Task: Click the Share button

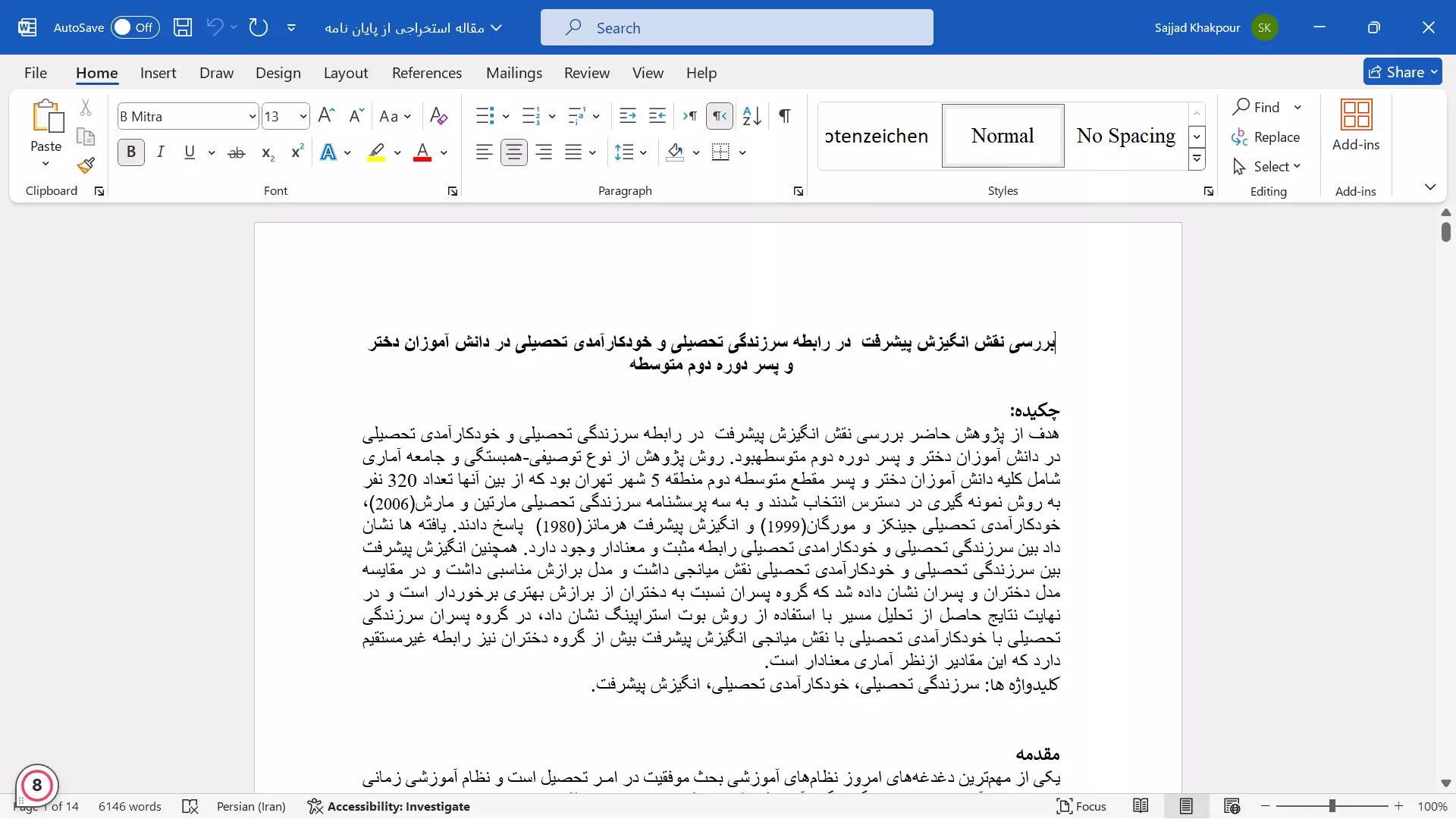Action: pyautogui.click(x=1401, y=72)
